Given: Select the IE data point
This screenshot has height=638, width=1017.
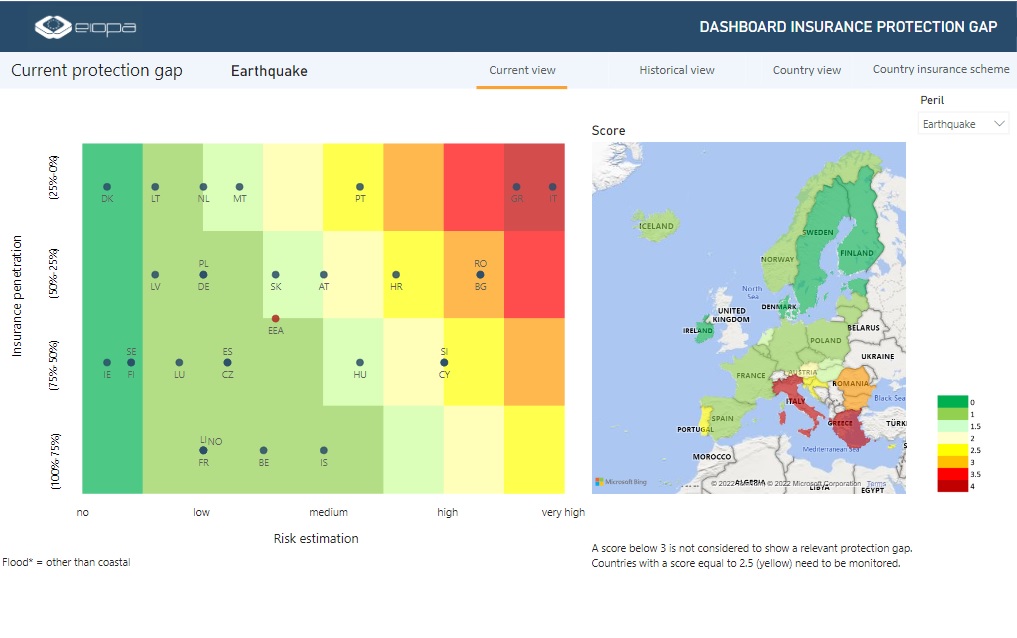Looking at the screenshot, I should [107, 362].
